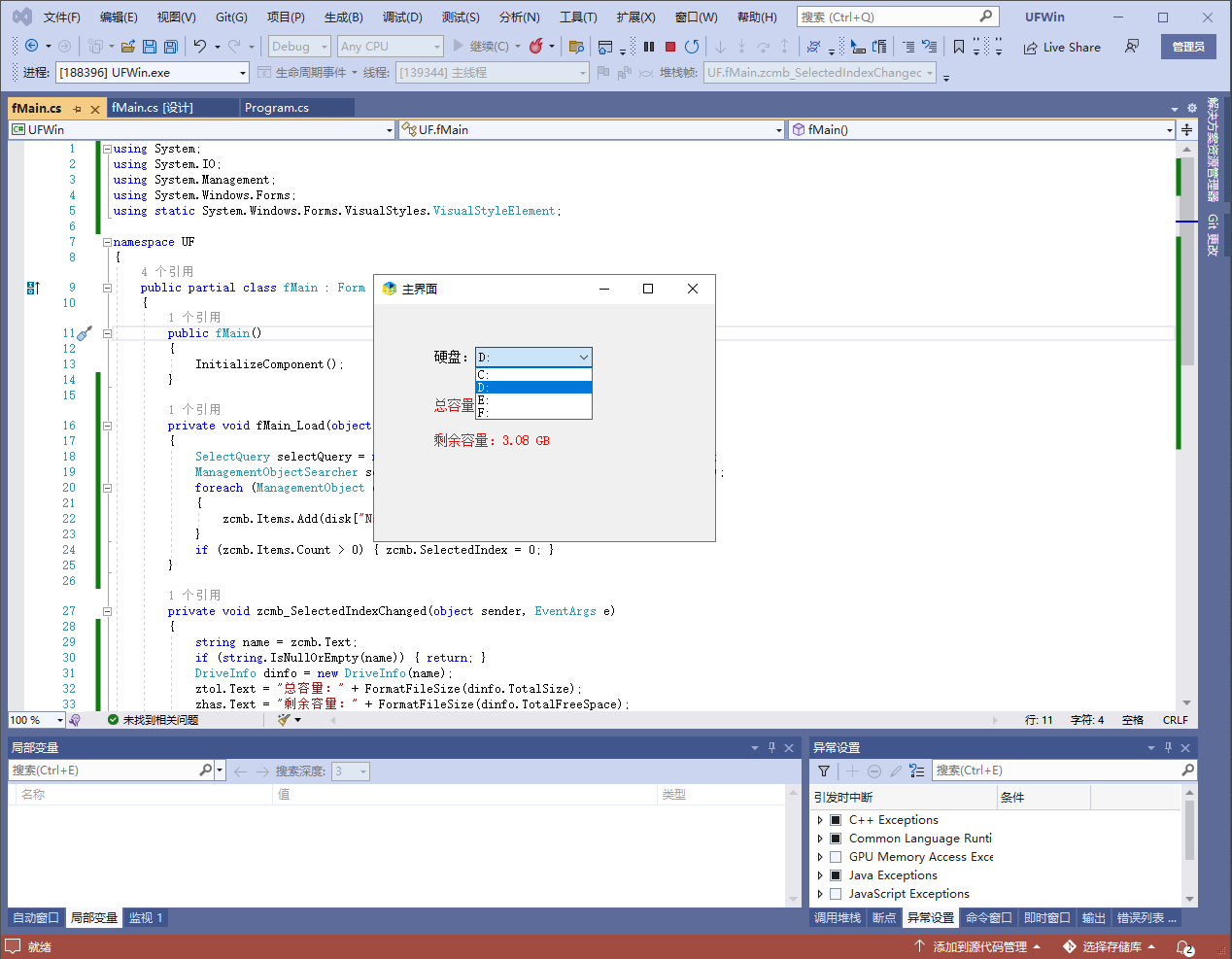1232x959 pixels.
Task: Pin the 局部变量 panel with pushpin icon
Action: click(x=772, y=747)
